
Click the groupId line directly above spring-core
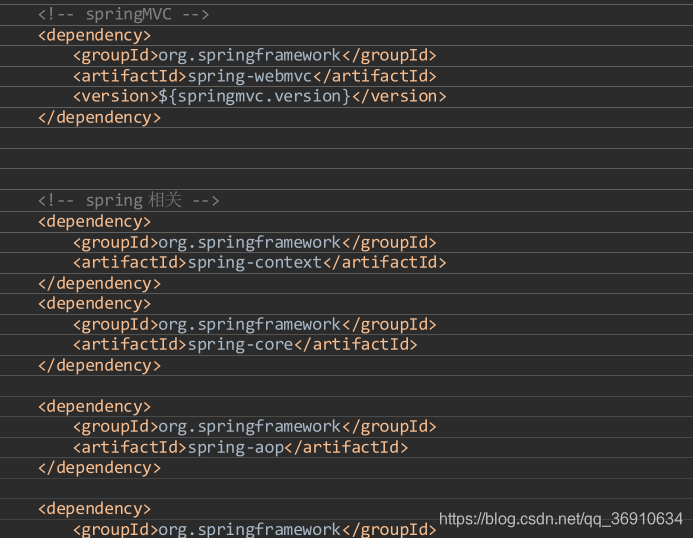[255, 325]
